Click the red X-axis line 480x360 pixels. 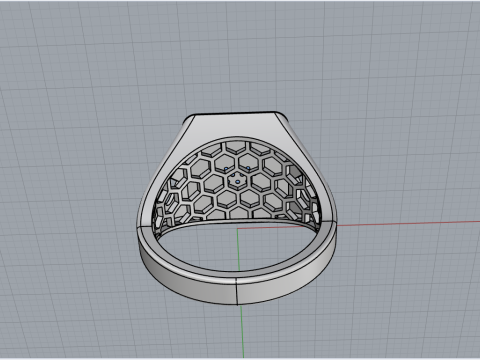point(408,223)
